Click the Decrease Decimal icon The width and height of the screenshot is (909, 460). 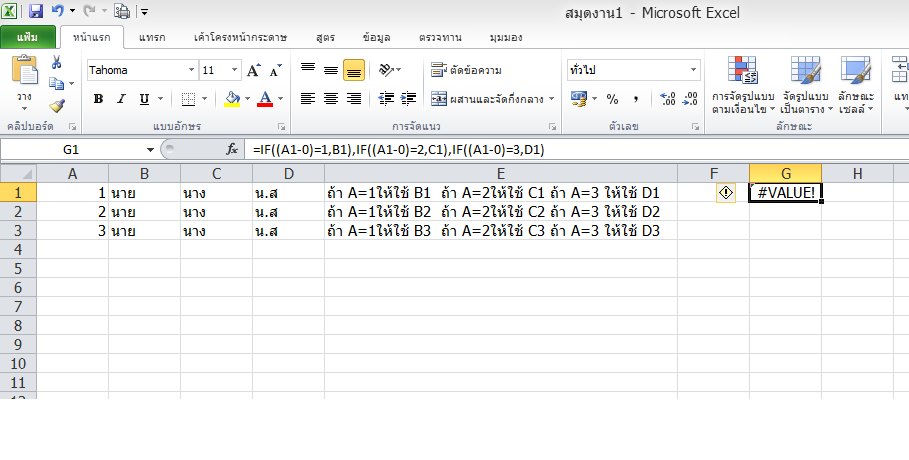pos(690,99)
